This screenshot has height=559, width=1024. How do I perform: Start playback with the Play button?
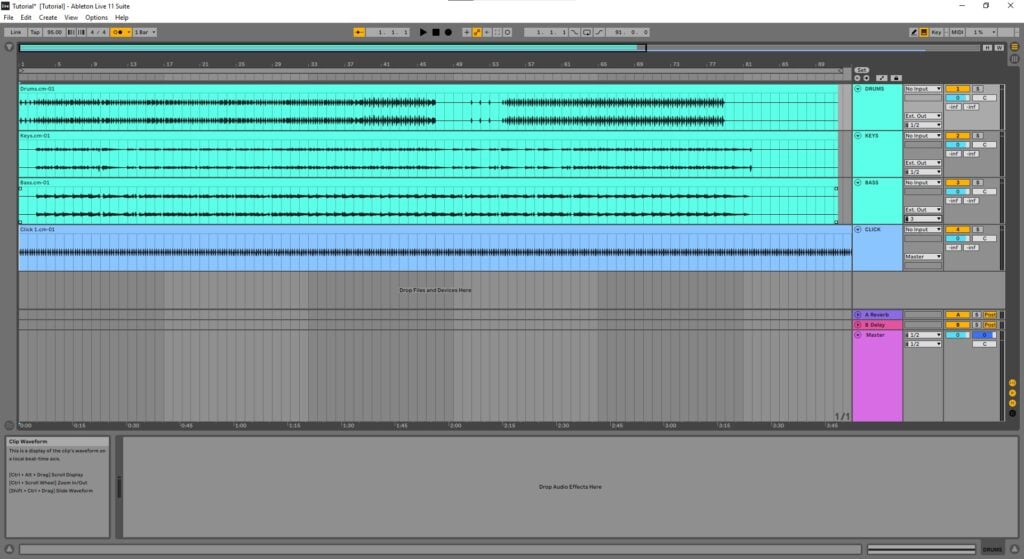tap(423, 32)
